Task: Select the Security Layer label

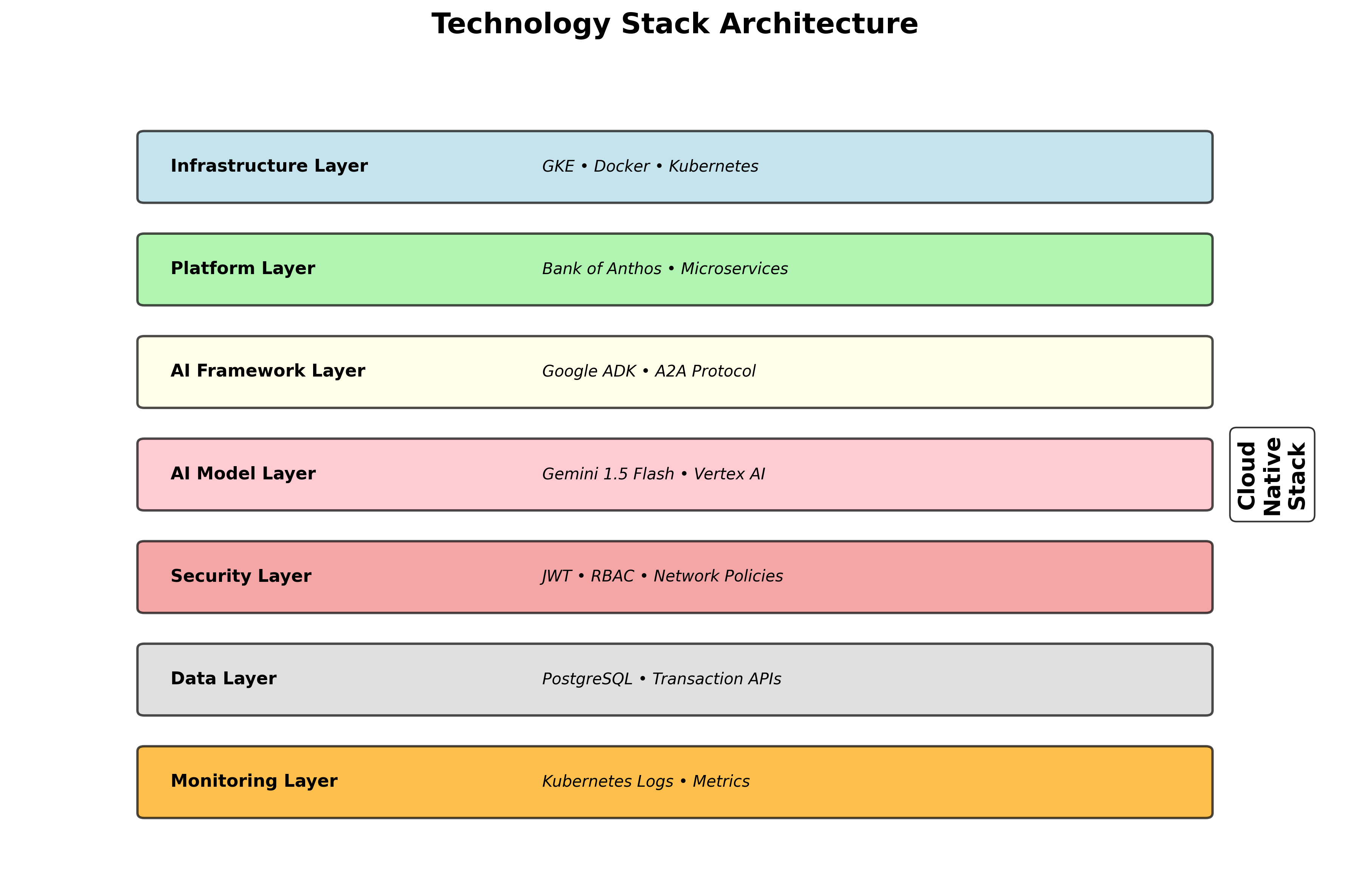Action: tap(241, 576)
